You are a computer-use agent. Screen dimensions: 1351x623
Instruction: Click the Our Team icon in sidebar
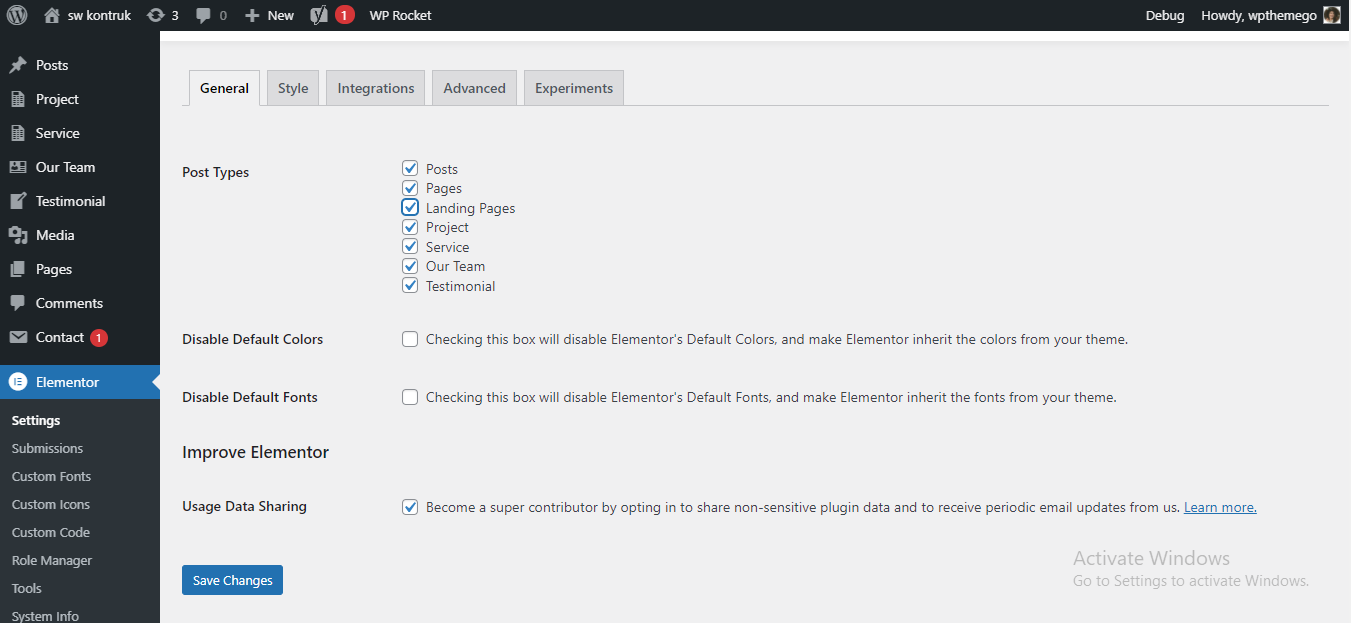point(18,167)
